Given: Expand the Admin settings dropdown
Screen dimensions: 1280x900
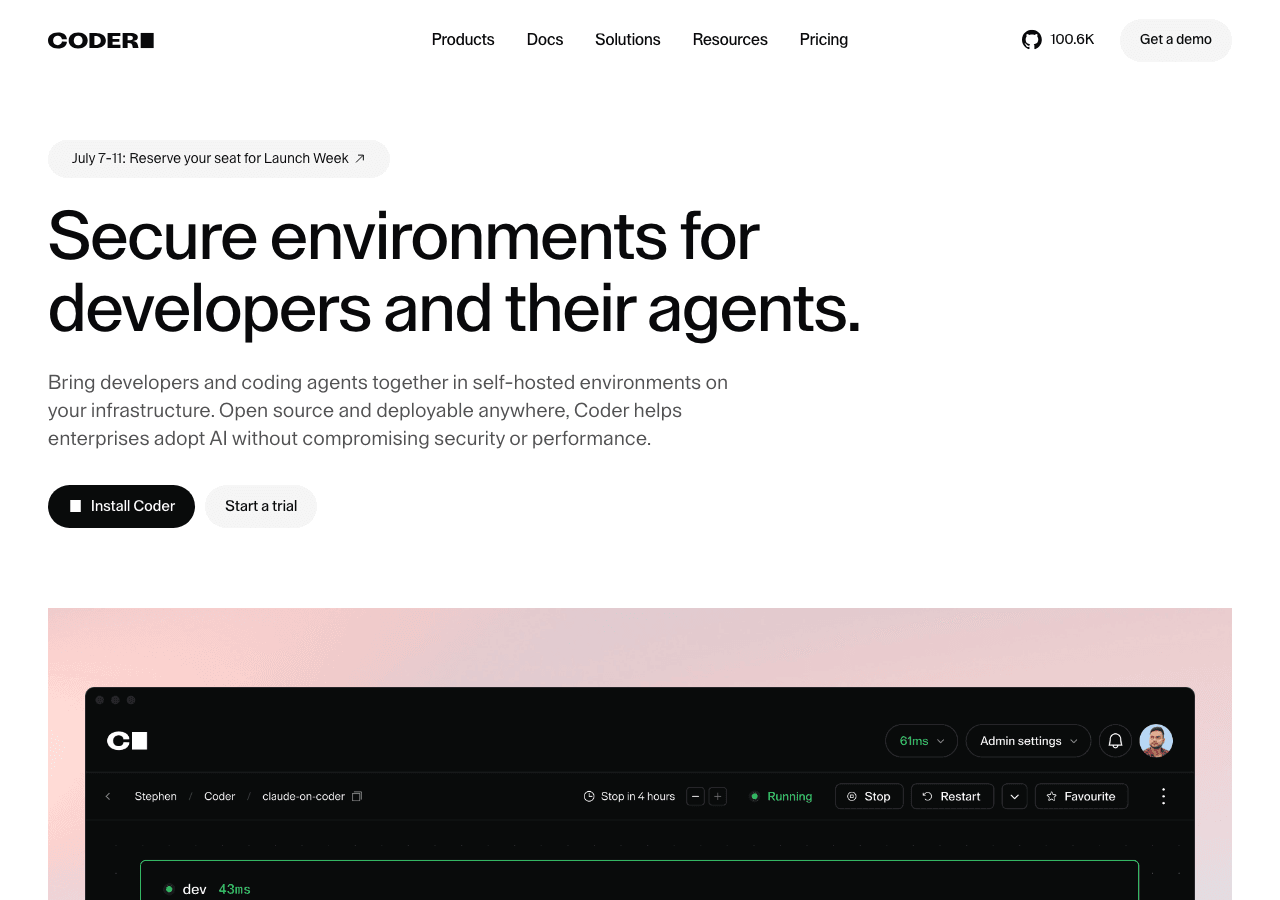Looking at the screenshot, I should (1028, 741).
